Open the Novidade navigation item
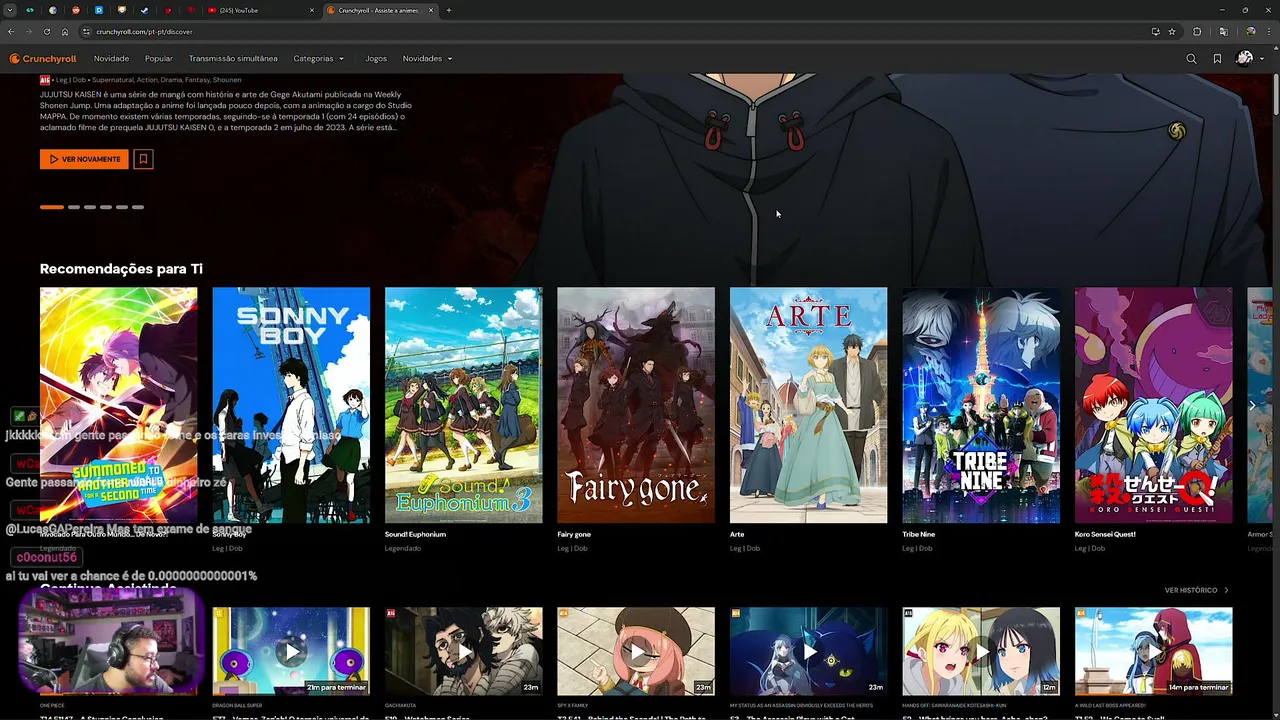 coord(111,59)
